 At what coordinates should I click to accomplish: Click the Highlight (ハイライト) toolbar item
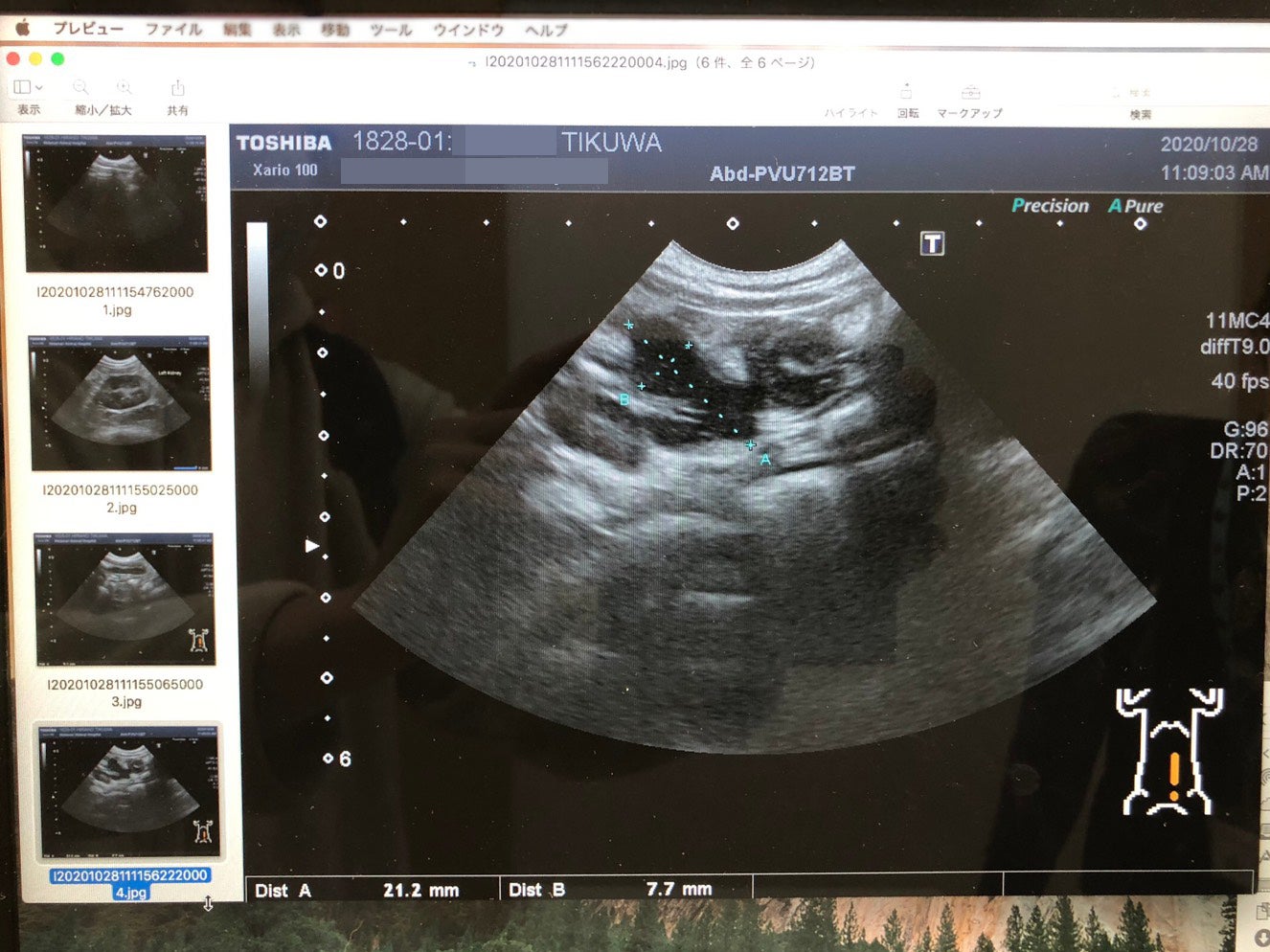pos(850,112)
